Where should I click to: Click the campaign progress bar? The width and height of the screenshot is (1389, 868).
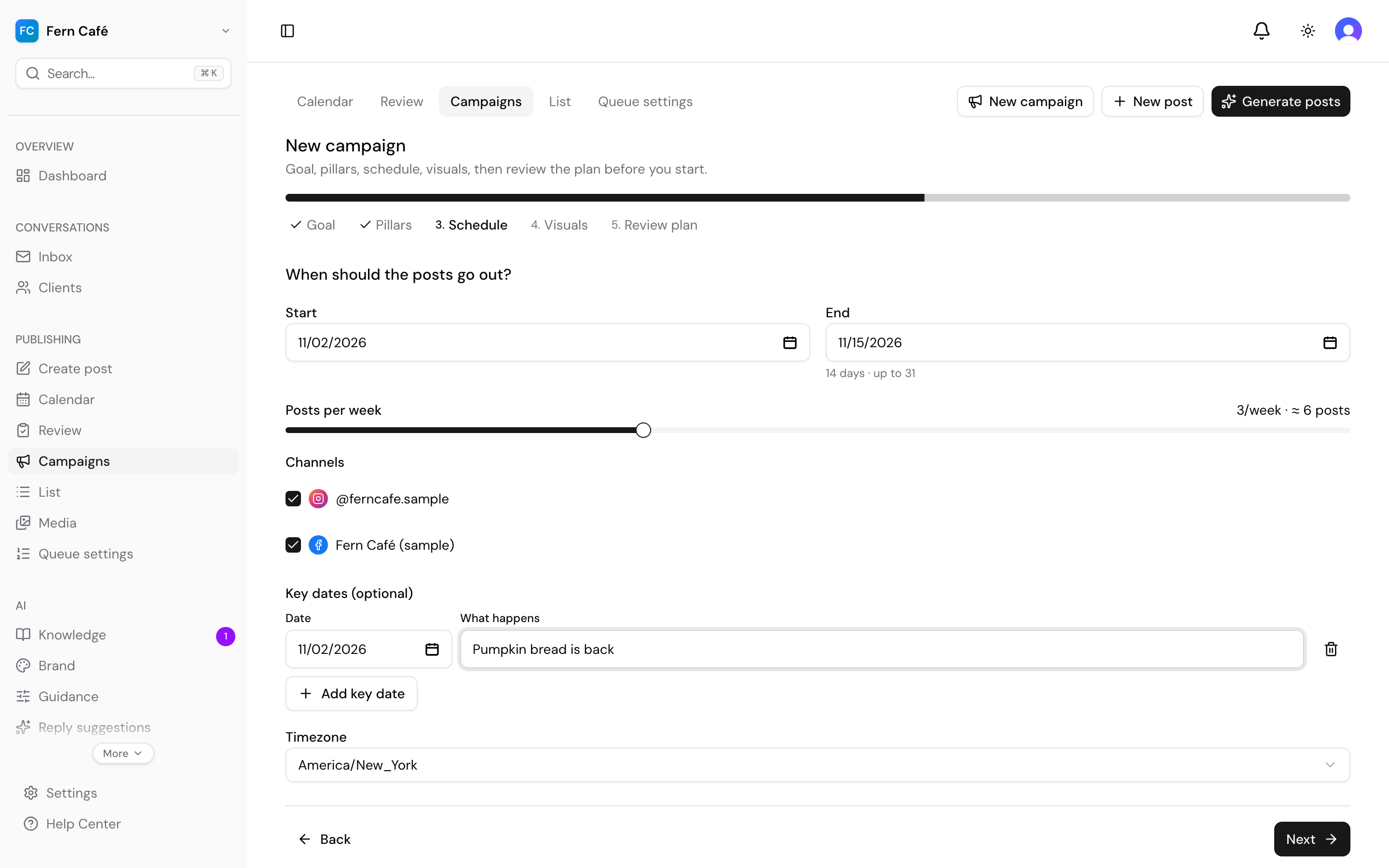click(x=817, y=198)
